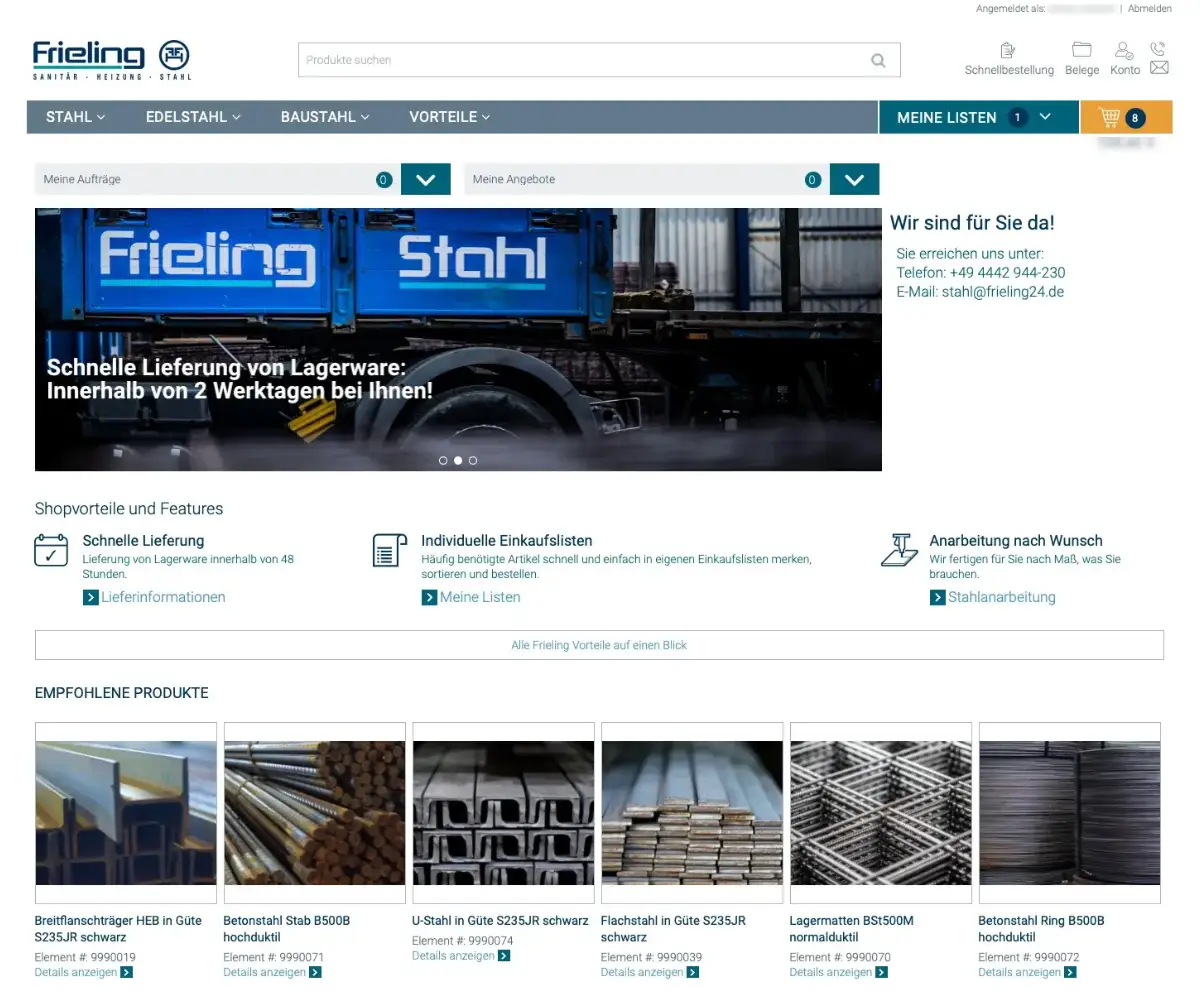This screenshot has width=1200, height=1000.
Task: Open the EDELSTAHL menu
Action: click(192, 117)
